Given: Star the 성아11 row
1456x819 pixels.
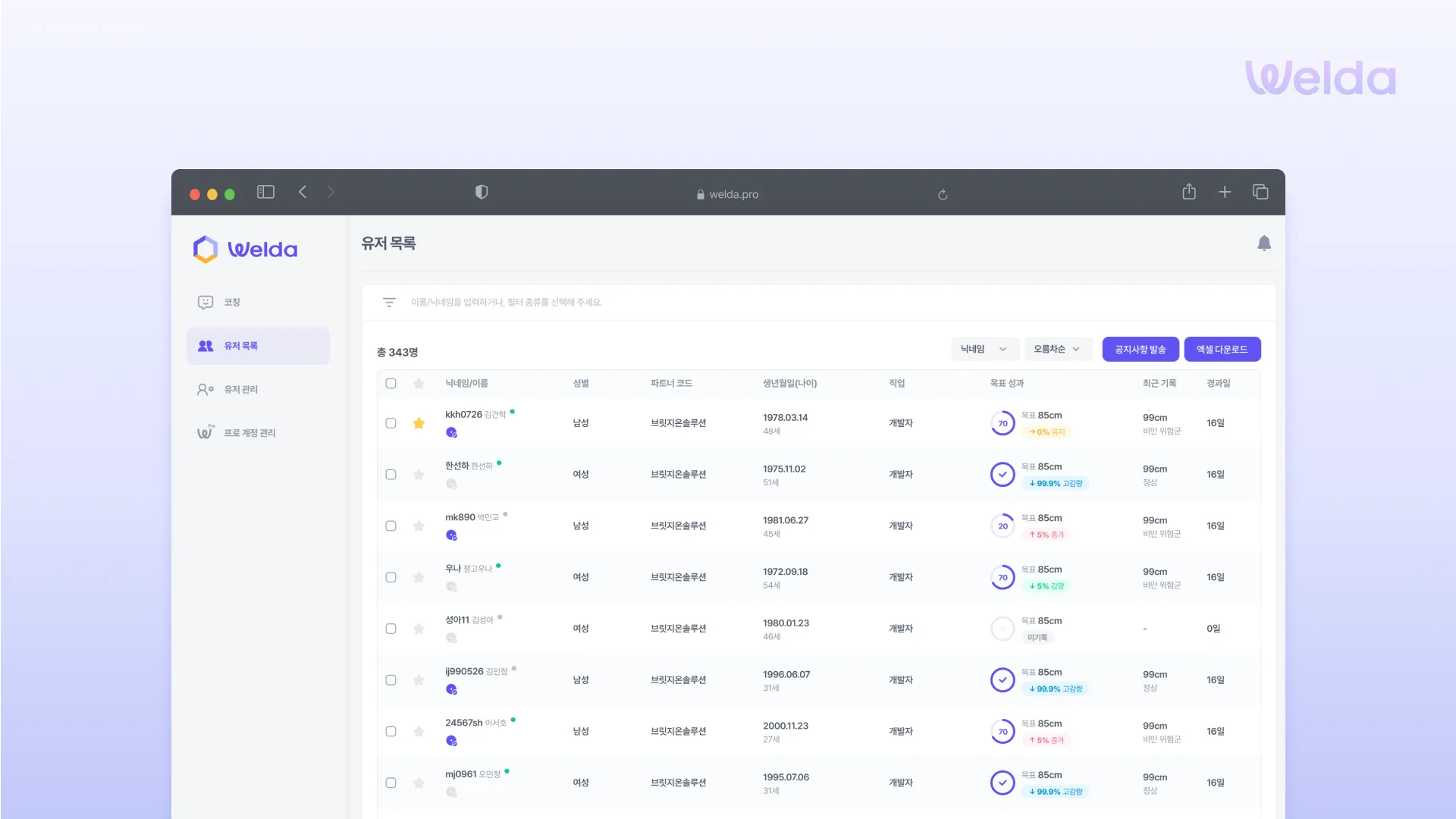Looking at the screenshot, I should (419, 629).
